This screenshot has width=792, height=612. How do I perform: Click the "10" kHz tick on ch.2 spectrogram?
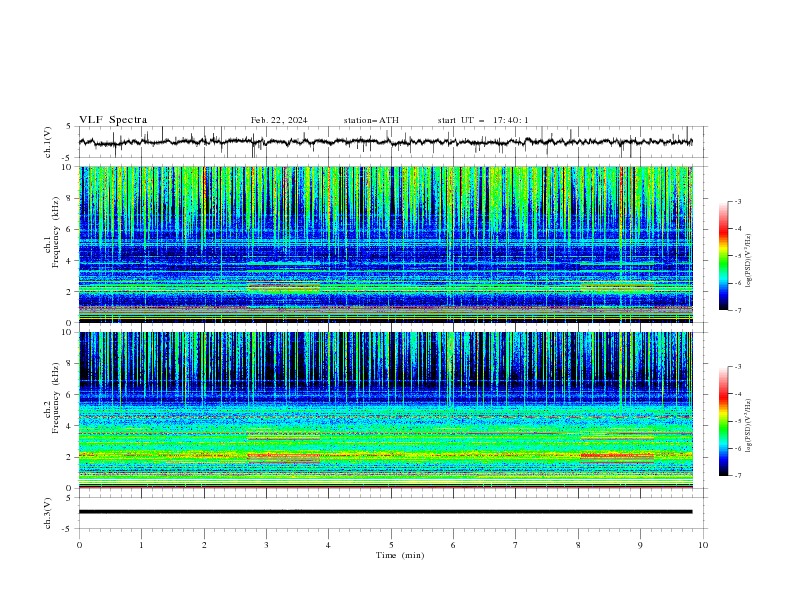(68, 332)
